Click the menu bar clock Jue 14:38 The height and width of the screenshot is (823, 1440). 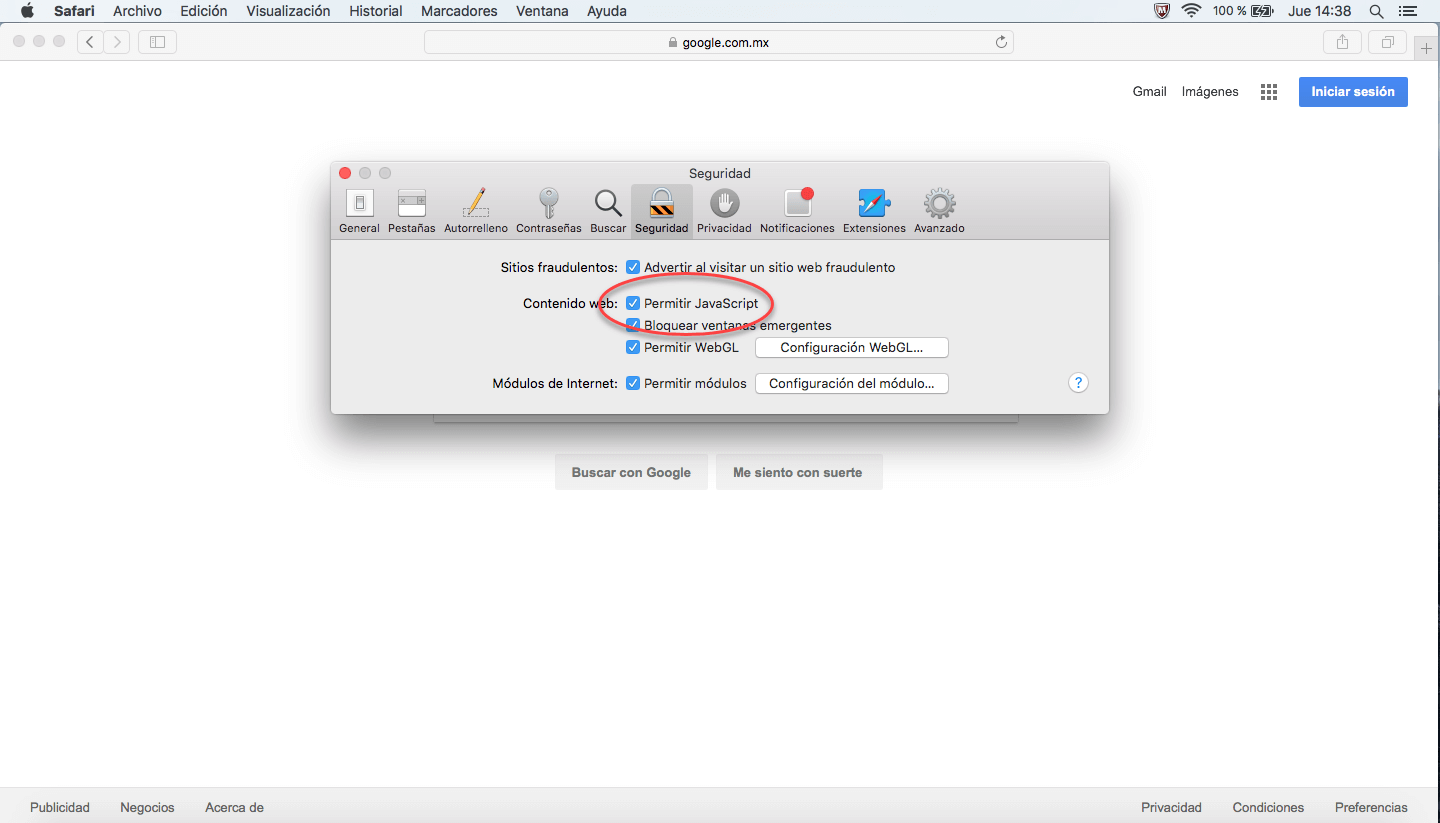(1320, 11)
